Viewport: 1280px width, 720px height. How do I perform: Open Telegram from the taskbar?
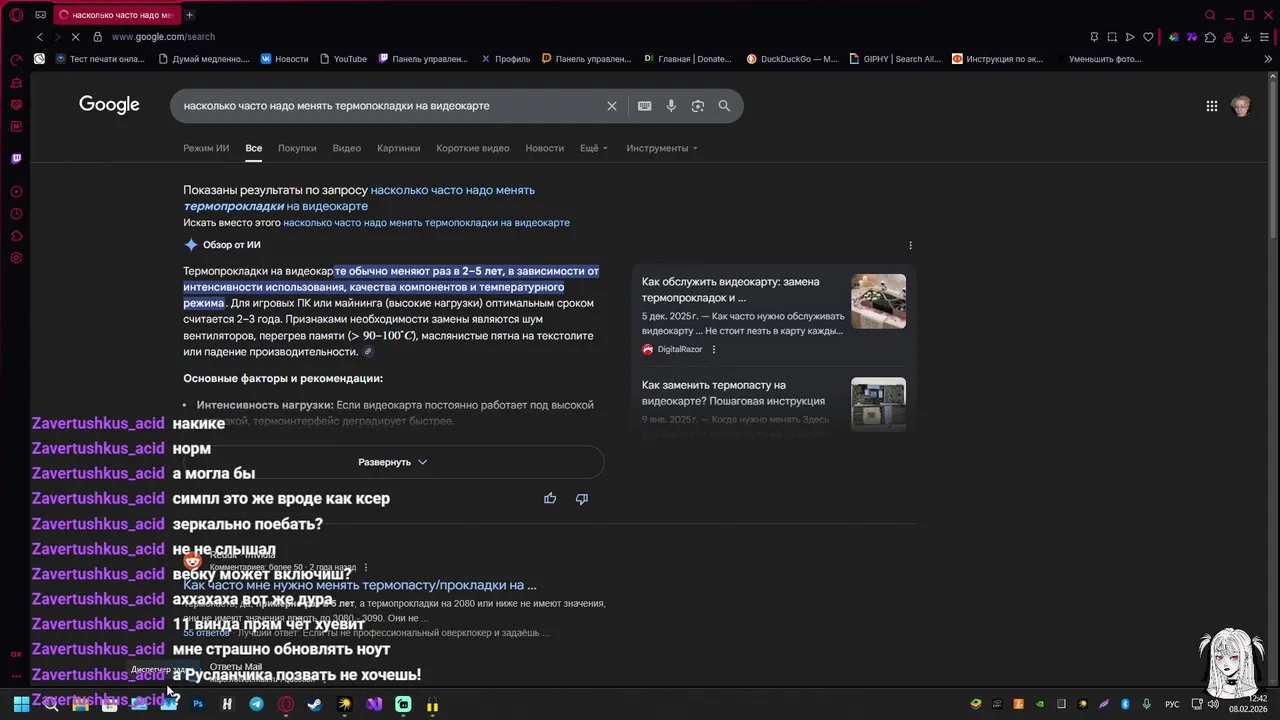256,704
